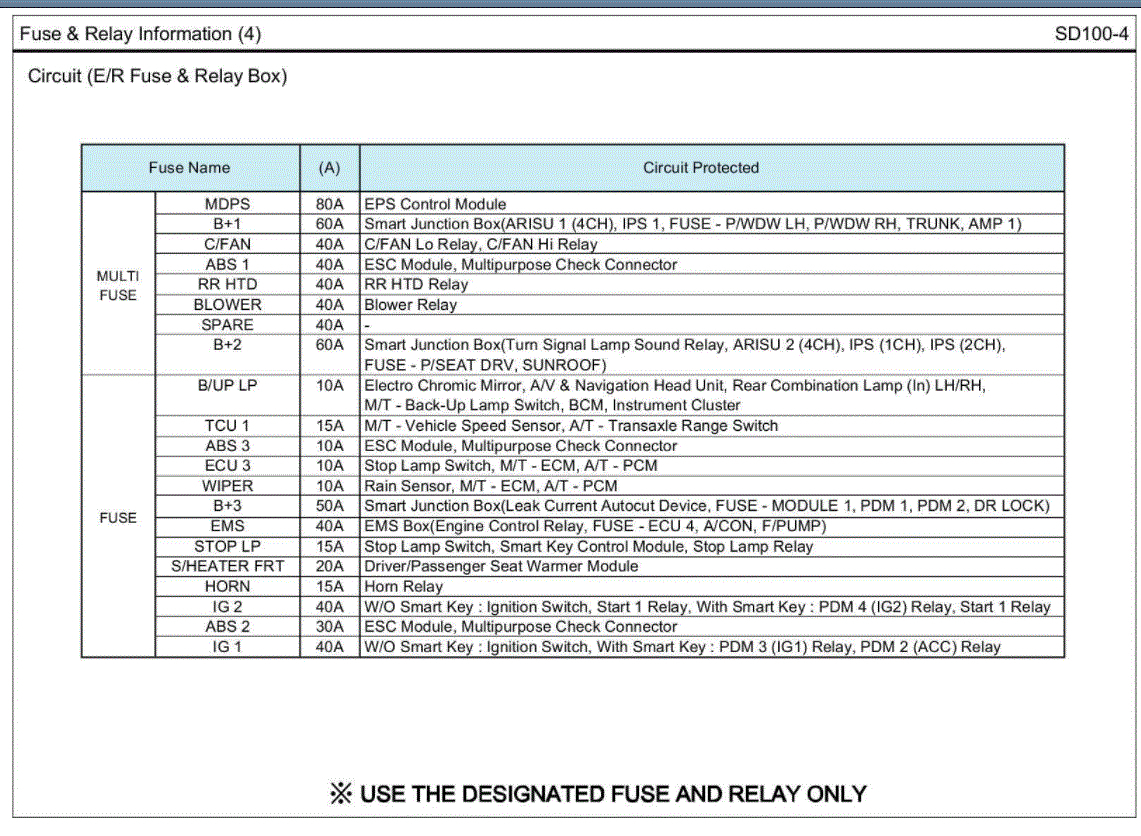Select the S/HEATER FRT fuse name cell
This screenshot has height=836, width=1141.
pos(227,566)
